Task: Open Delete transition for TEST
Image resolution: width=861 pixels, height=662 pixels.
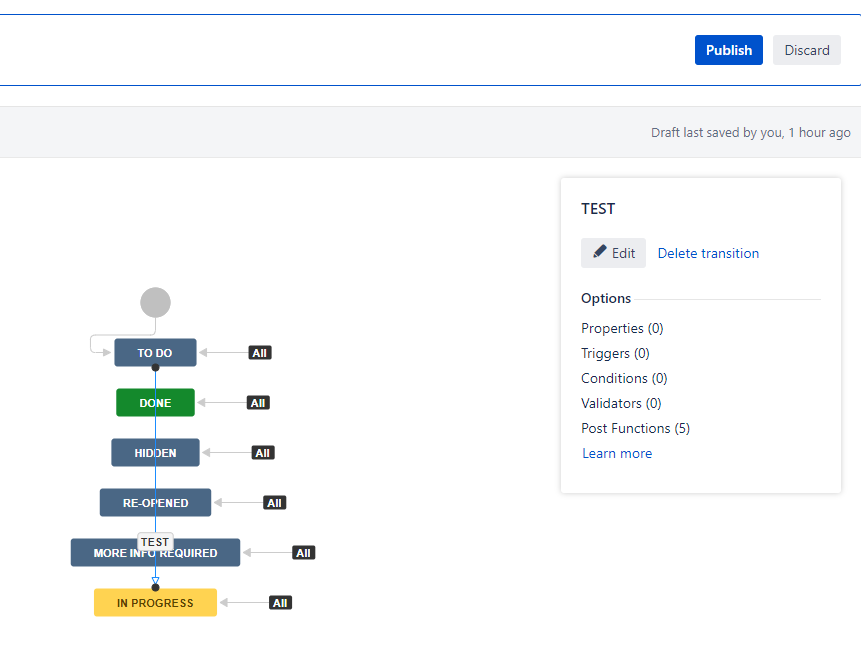Action: point(708,252)
